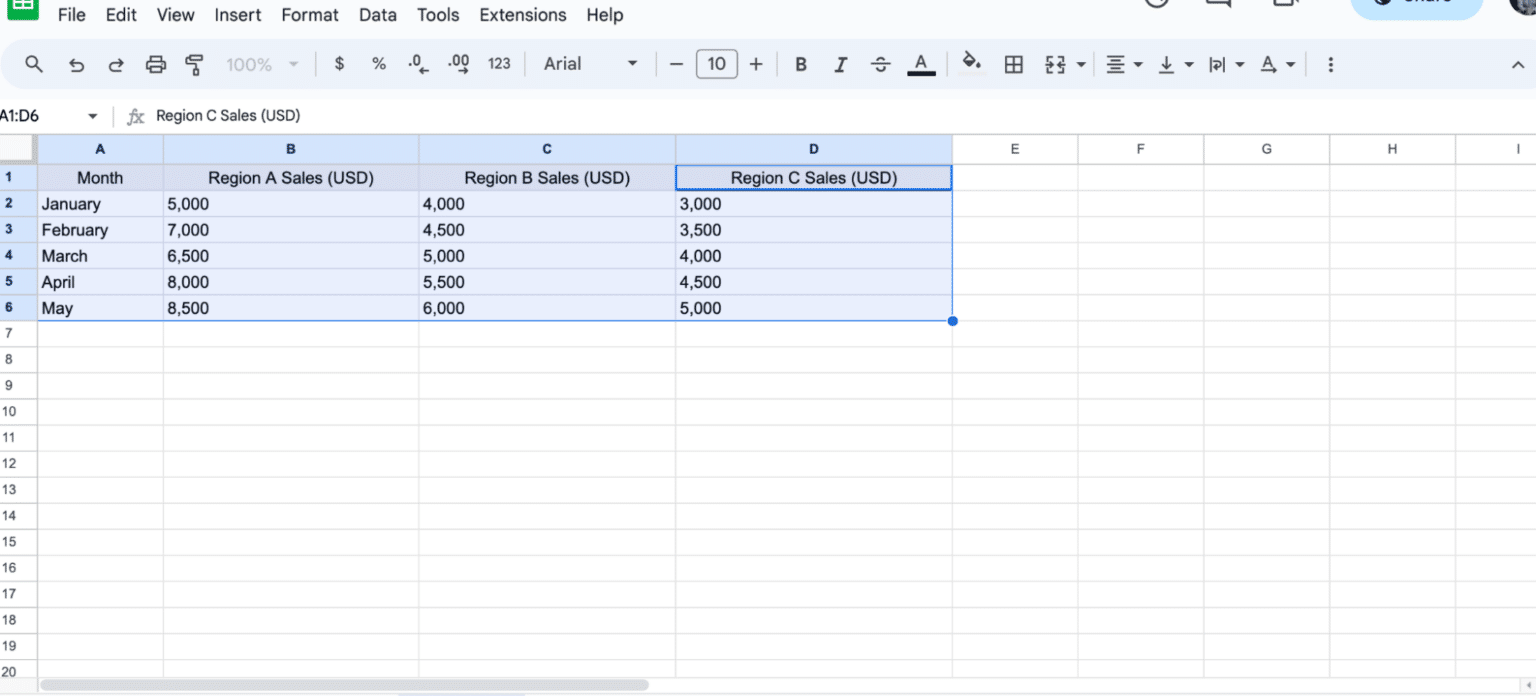This screenshot has width=1536, height=696.
Task: Open the Insert menu
Action: coord(238,15)
